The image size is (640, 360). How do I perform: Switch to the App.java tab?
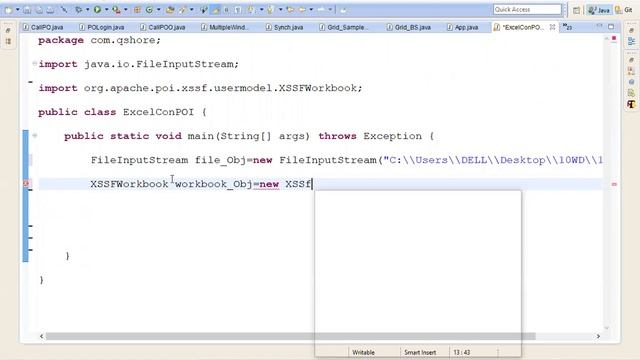point(462,27)
